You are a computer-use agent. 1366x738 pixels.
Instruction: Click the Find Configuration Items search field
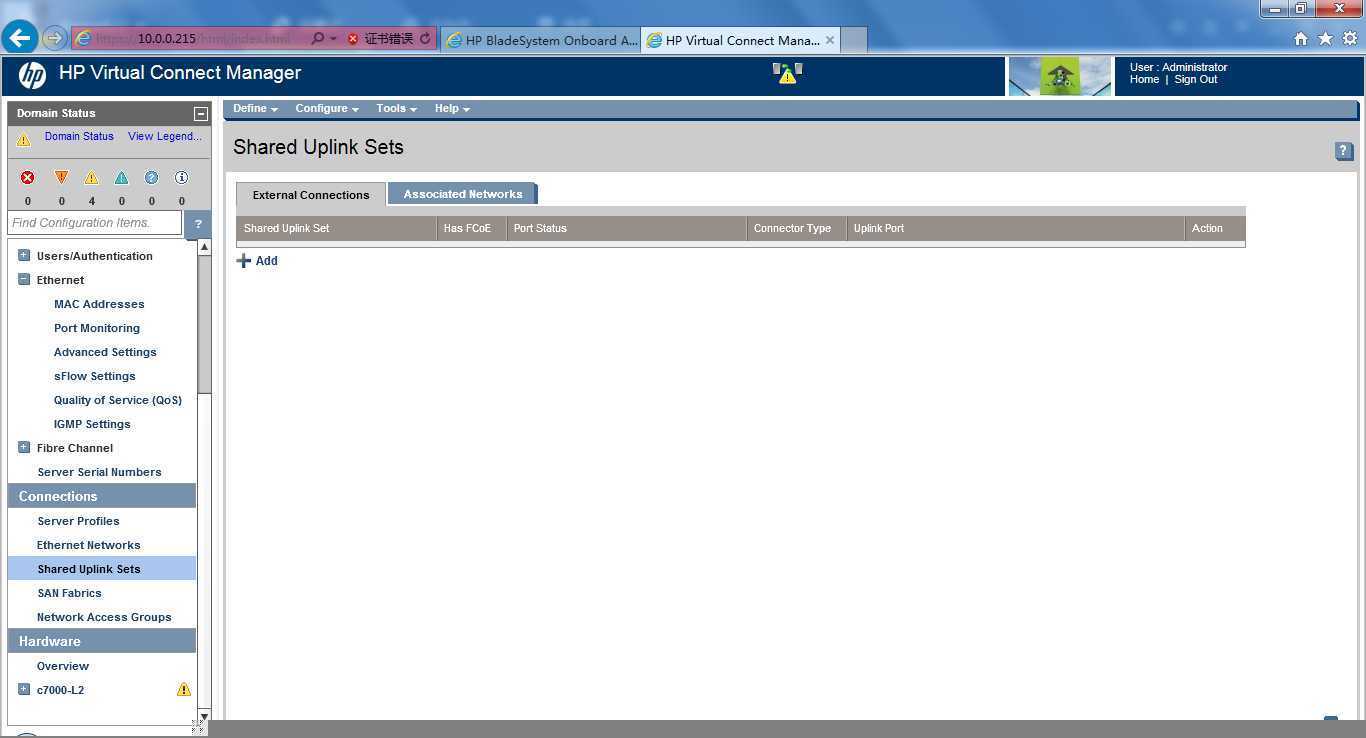click(x=95, y=223)
